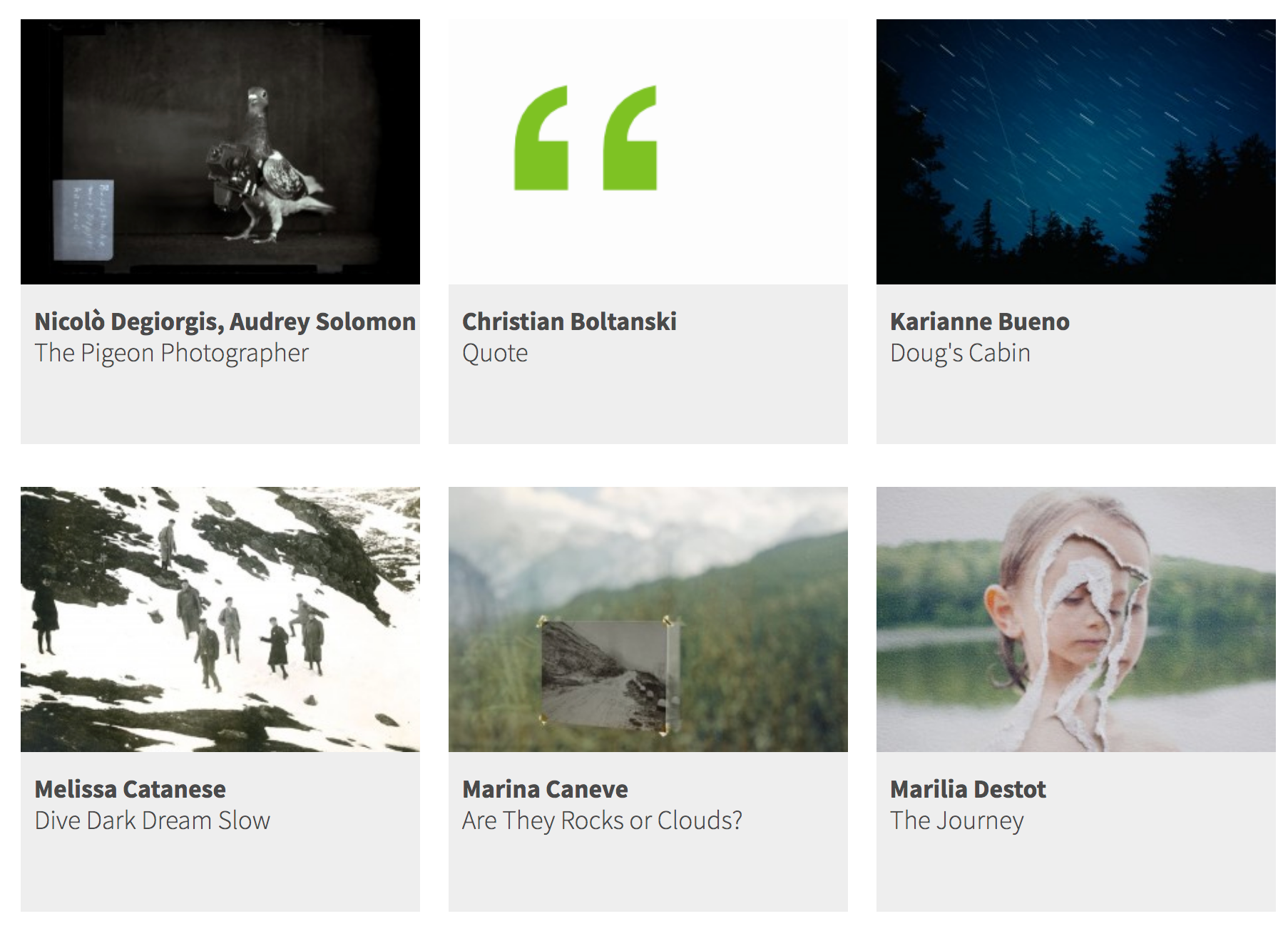Select author name Christian Boltanski
1288x926 pixels.
pyautogui.click(x=569, y=321)
